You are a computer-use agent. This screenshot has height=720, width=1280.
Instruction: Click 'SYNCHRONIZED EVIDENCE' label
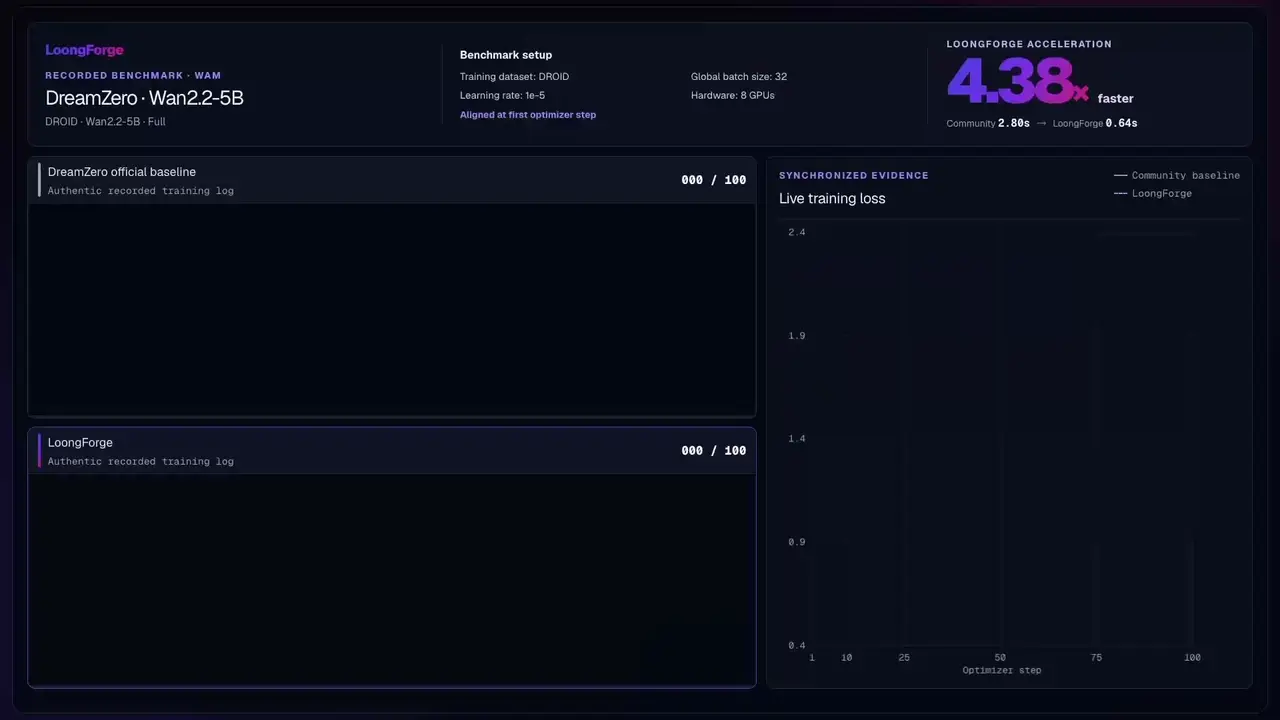(854, 176)
